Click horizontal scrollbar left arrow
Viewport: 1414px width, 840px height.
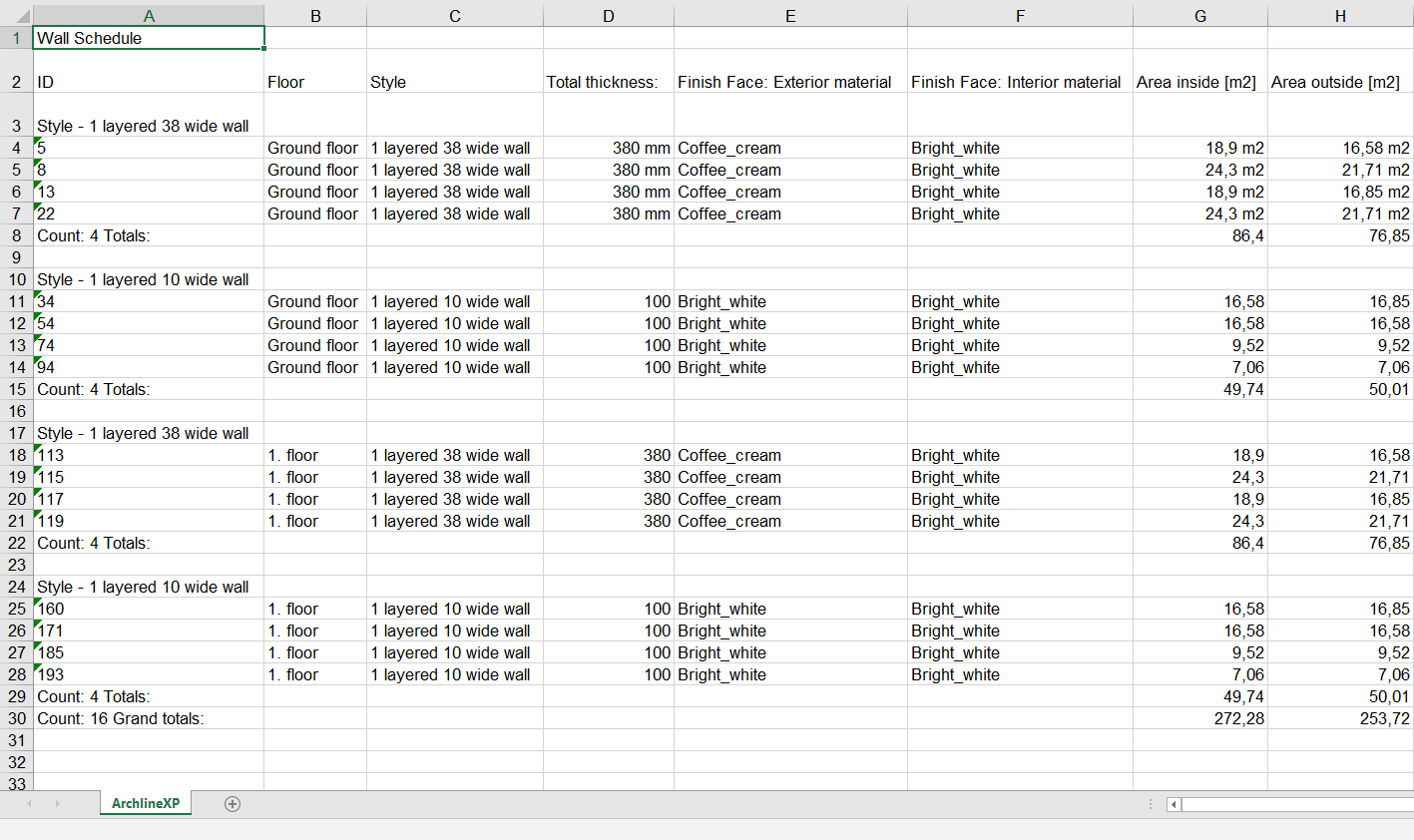pyautogui.click(x=1174, y=804)
